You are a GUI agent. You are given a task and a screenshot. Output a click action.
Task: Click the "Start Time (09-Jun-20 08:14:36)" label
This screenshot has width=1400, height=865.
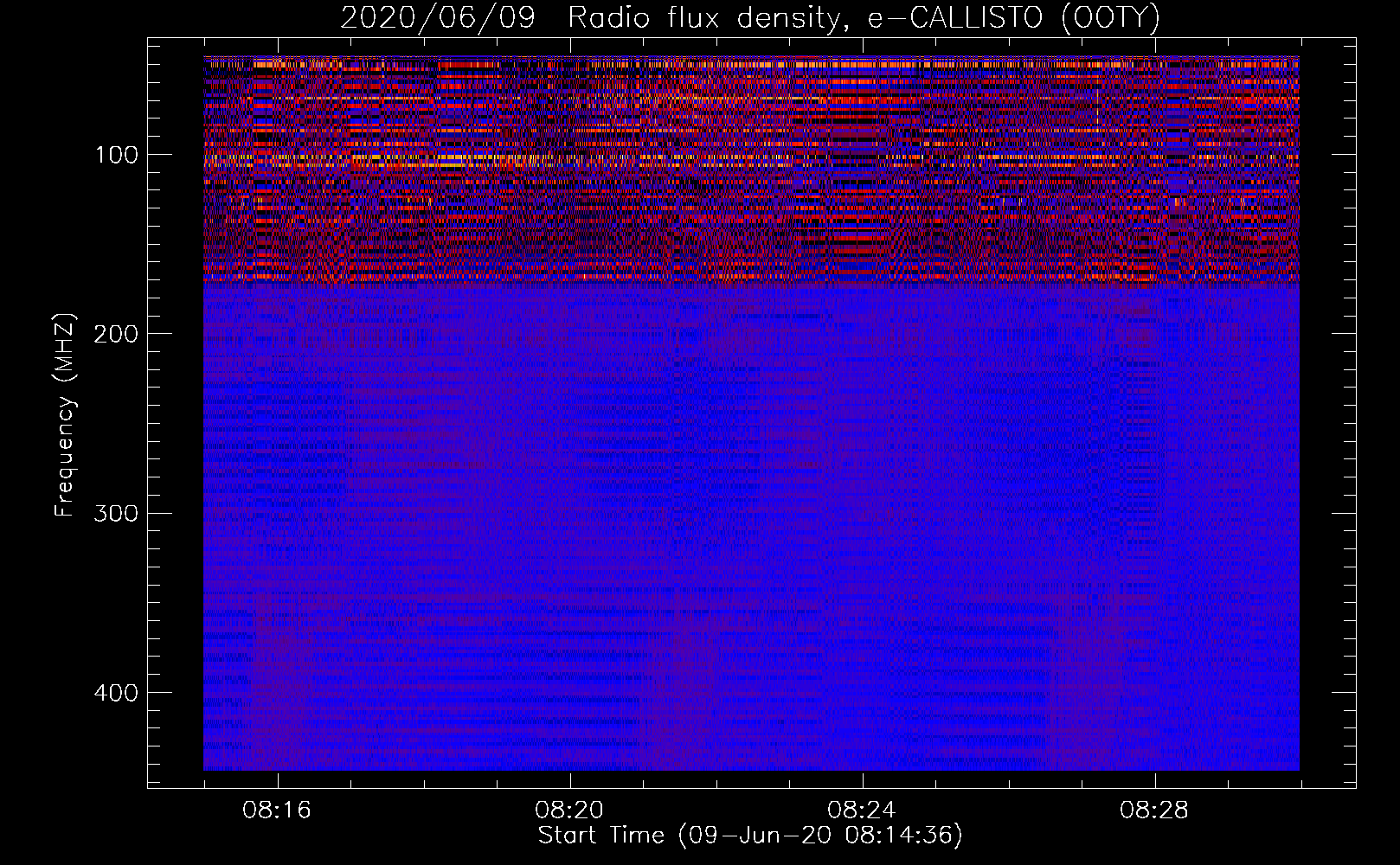pyautogui.click(x=750, y=836)
